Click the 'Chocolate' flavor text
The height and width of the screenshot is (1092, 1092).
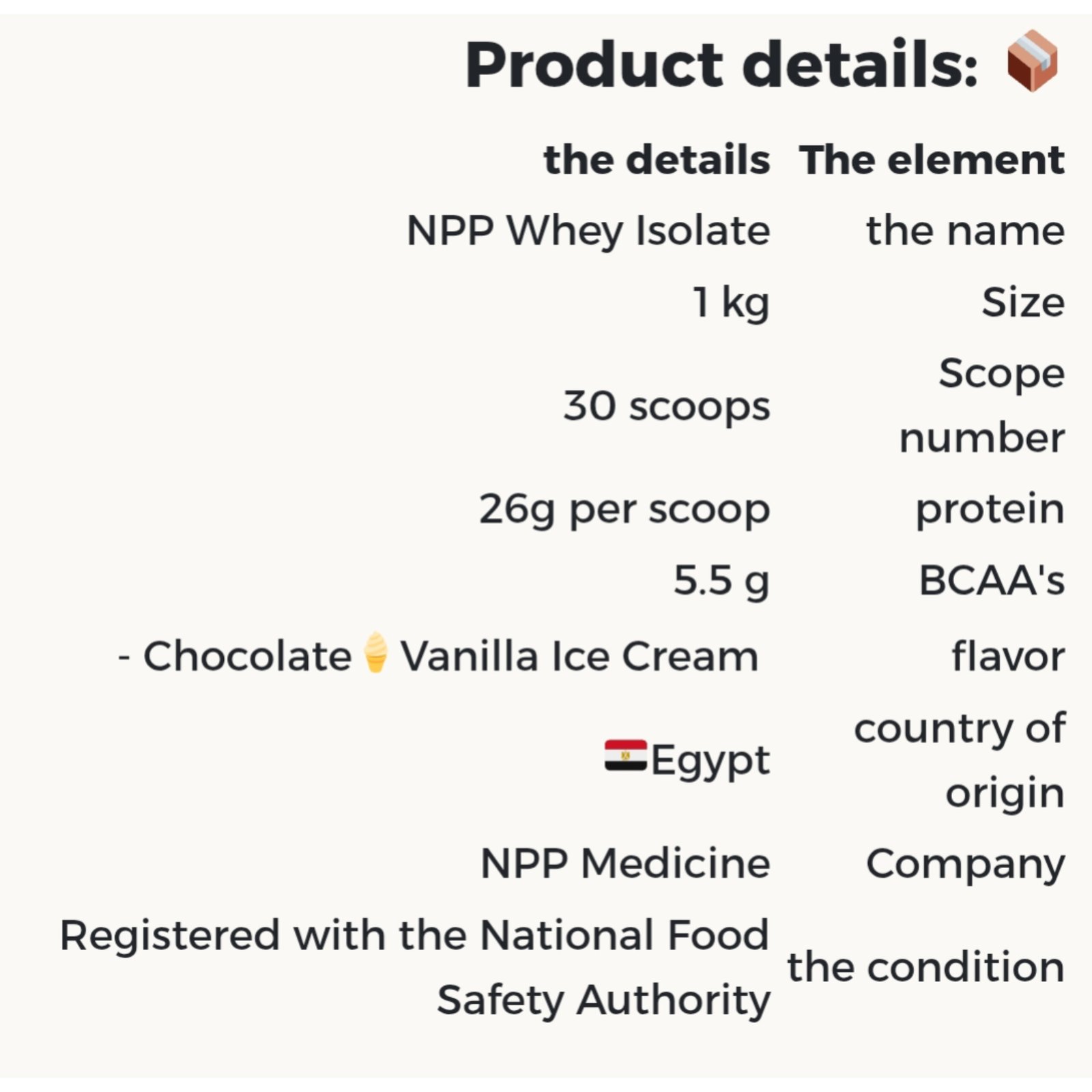point(247,657)
